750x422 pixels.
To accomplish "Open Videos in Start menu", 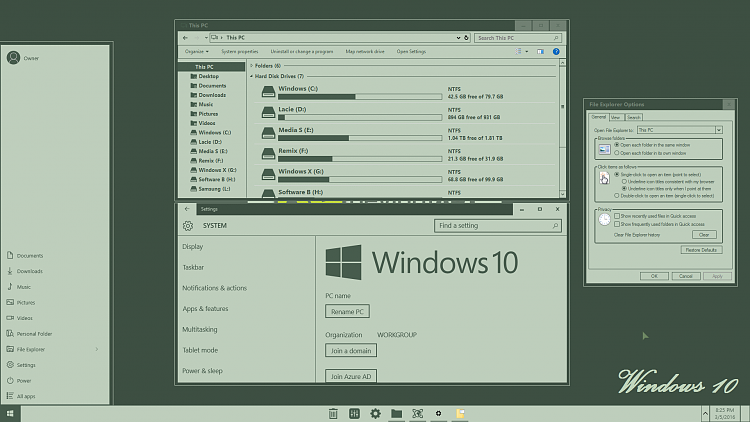I will pos(20,318).
